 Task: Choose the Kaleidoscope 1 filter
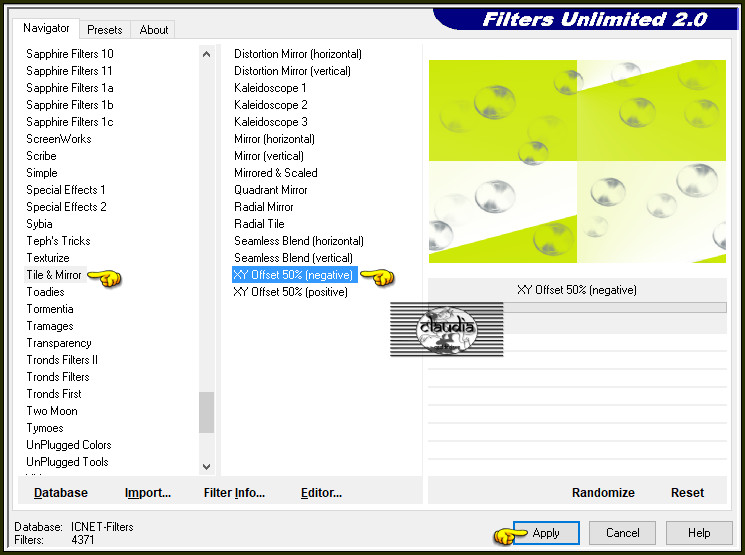[270, 88]
